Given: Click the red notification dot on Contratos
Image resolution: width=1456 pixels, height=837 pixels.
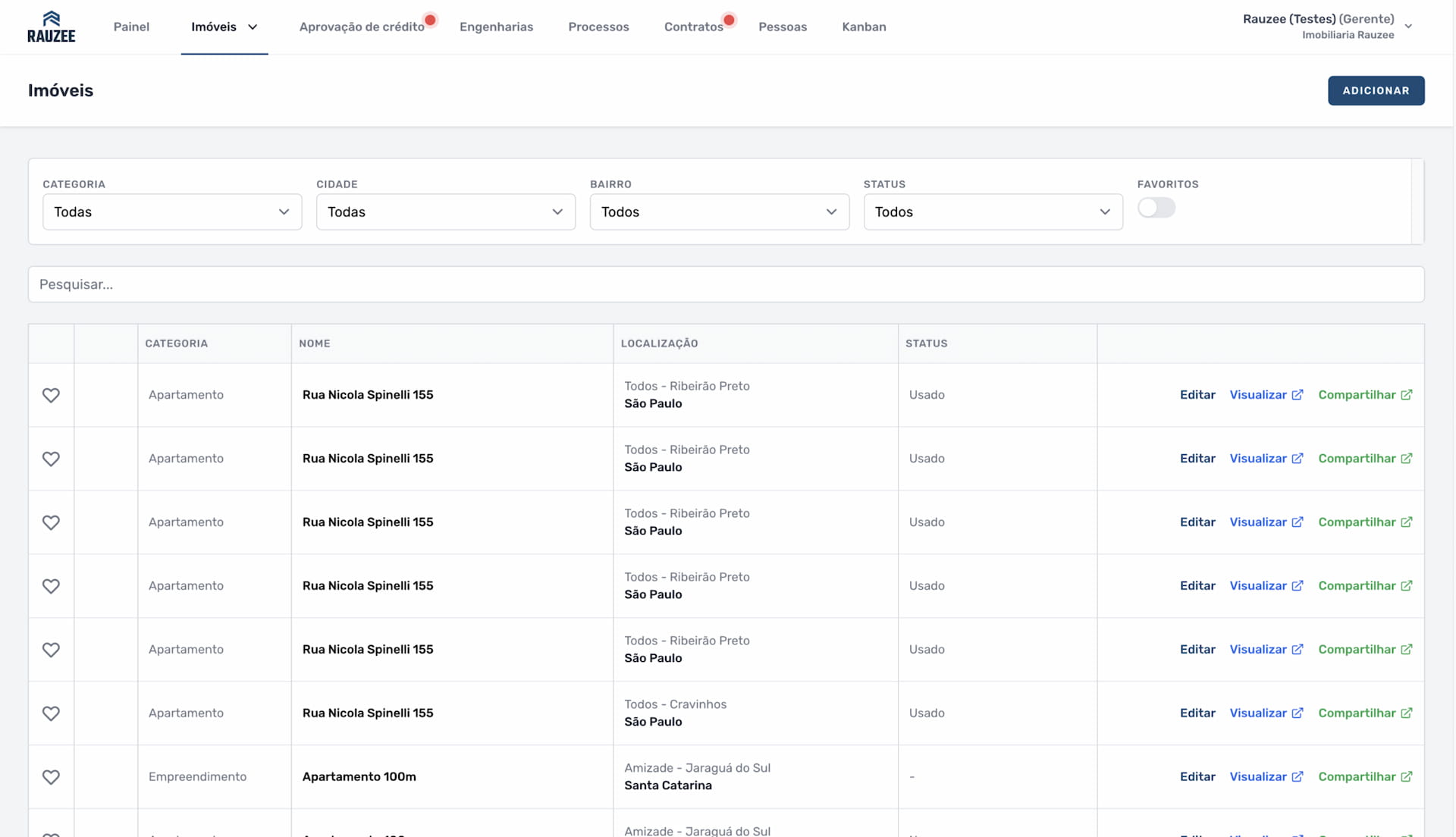Looking at the screenshot, I should click(729, 20).
